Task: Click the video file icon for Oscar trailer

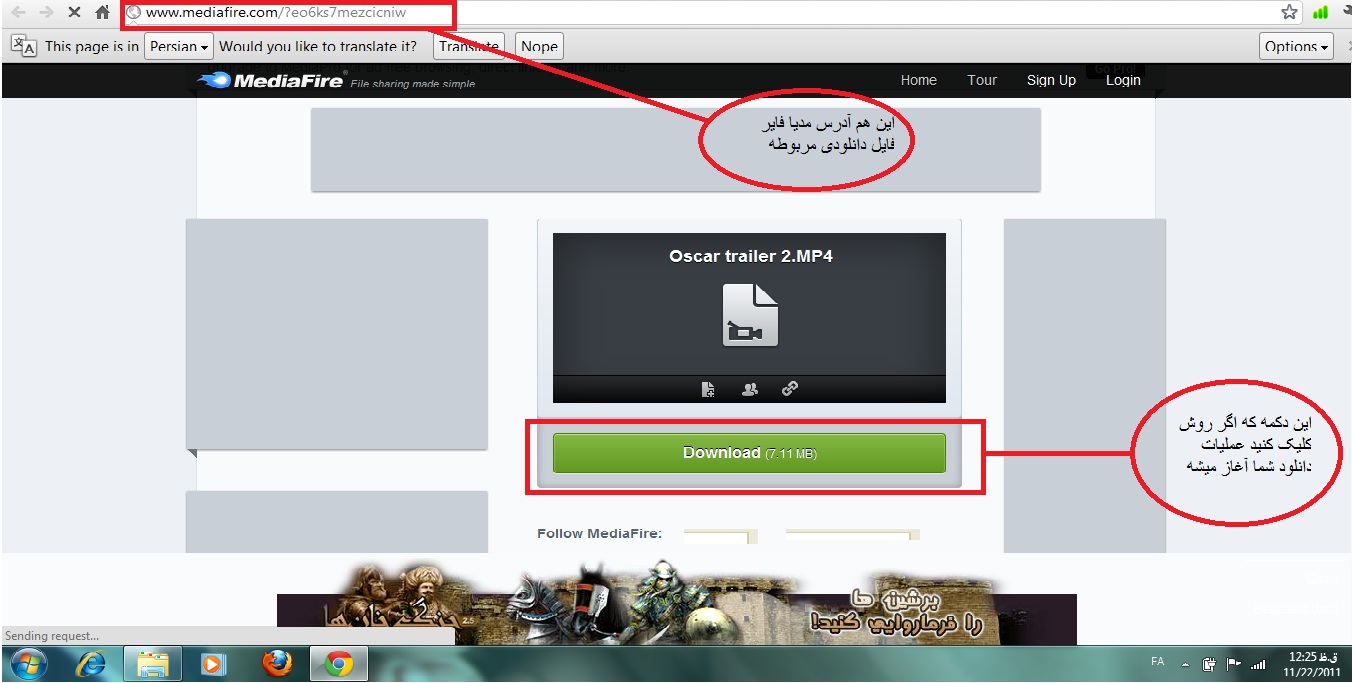Action: pos(750,315)
